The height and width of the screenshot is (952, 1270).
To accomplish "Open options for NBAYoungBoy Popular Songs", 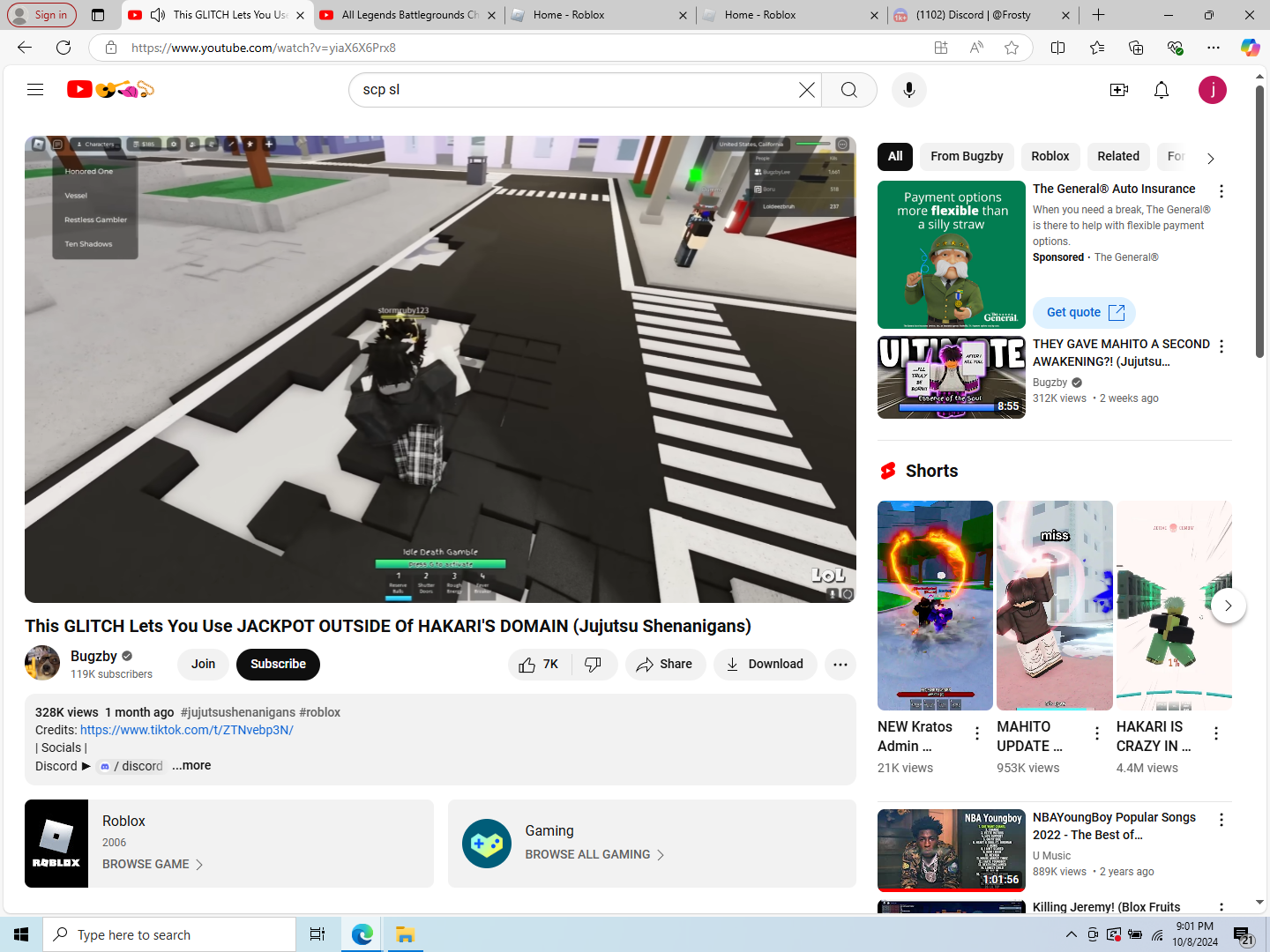I will coord(1221,820).
